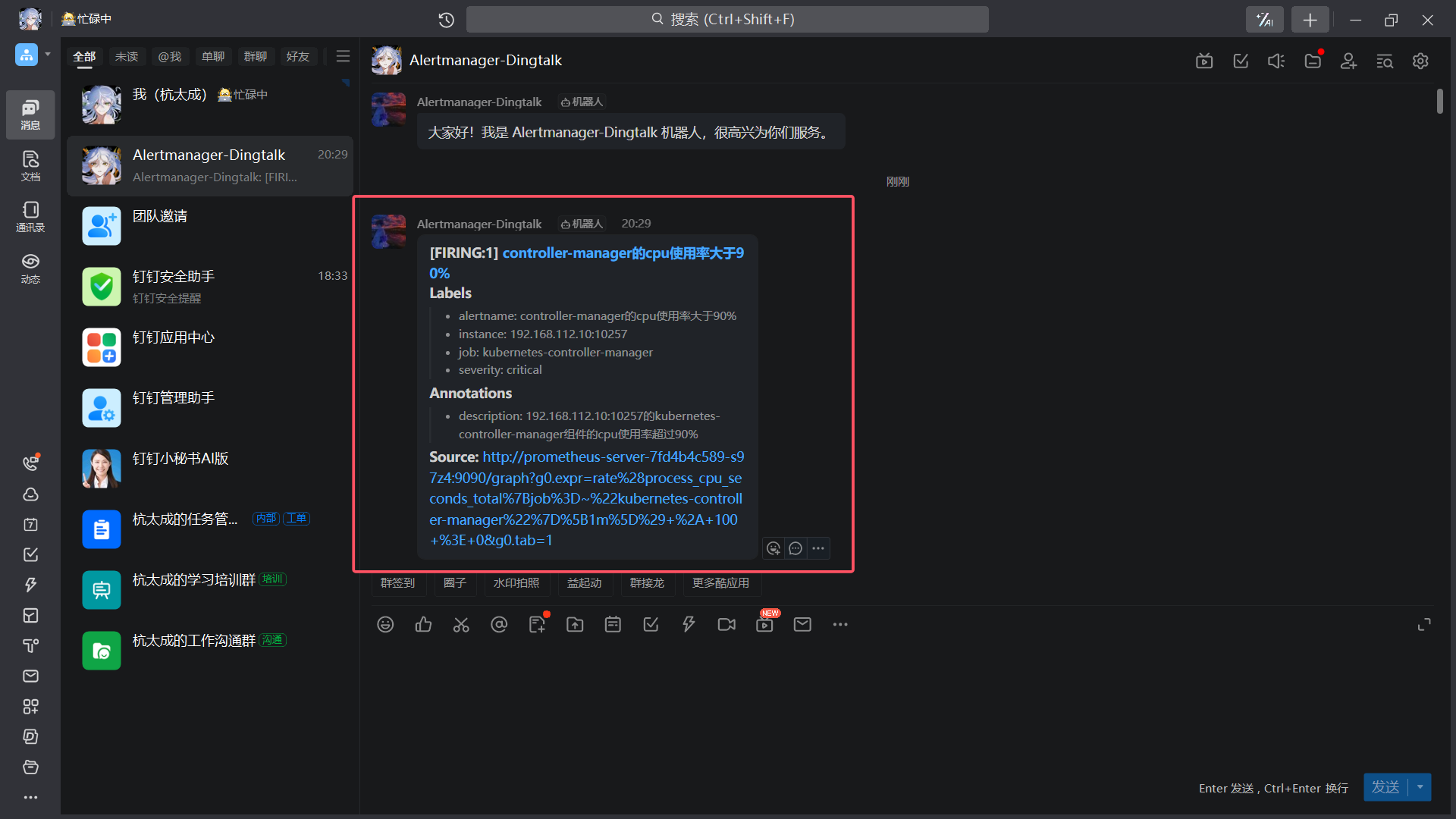Image resolution: width=1456 pixels, height=819 pixels.
Task: Open the history clock icon beside search
Action: [446, 20]
